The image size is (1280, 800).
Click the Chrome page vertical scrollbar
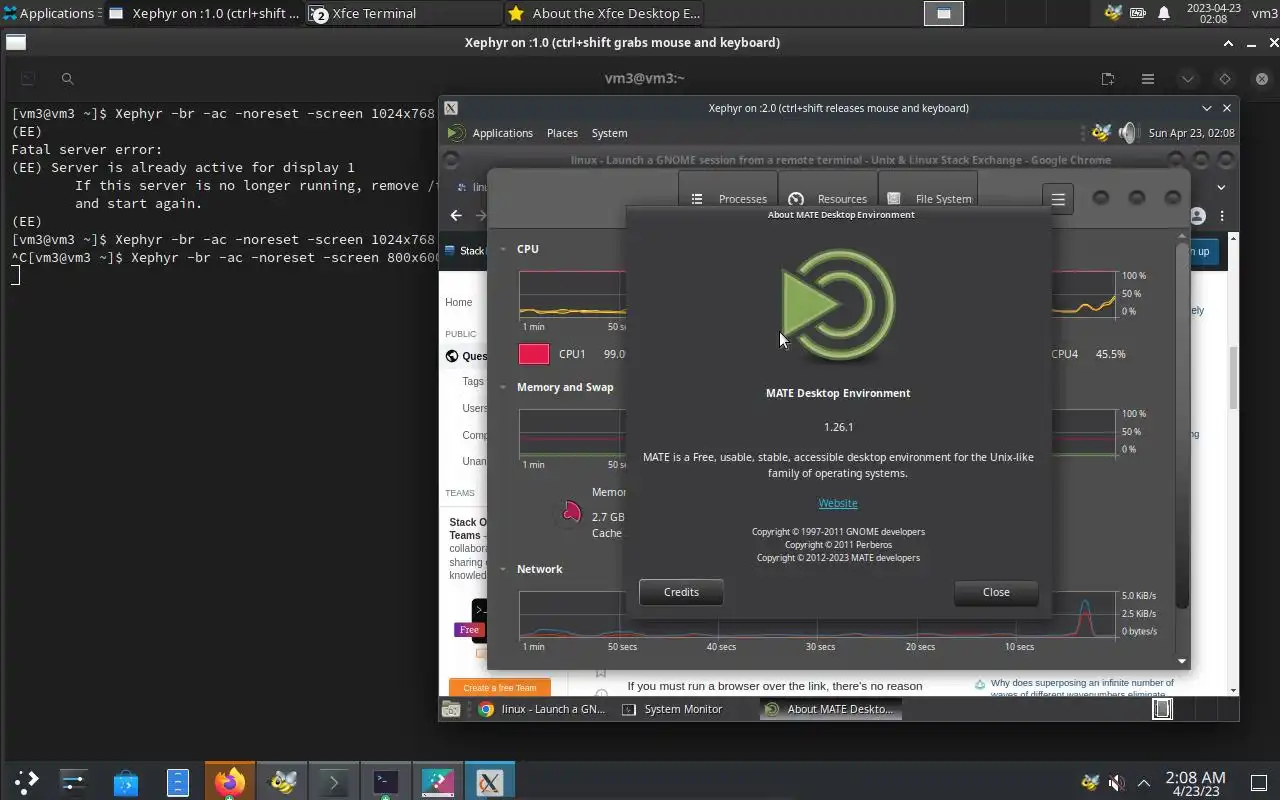[1234, 377]
